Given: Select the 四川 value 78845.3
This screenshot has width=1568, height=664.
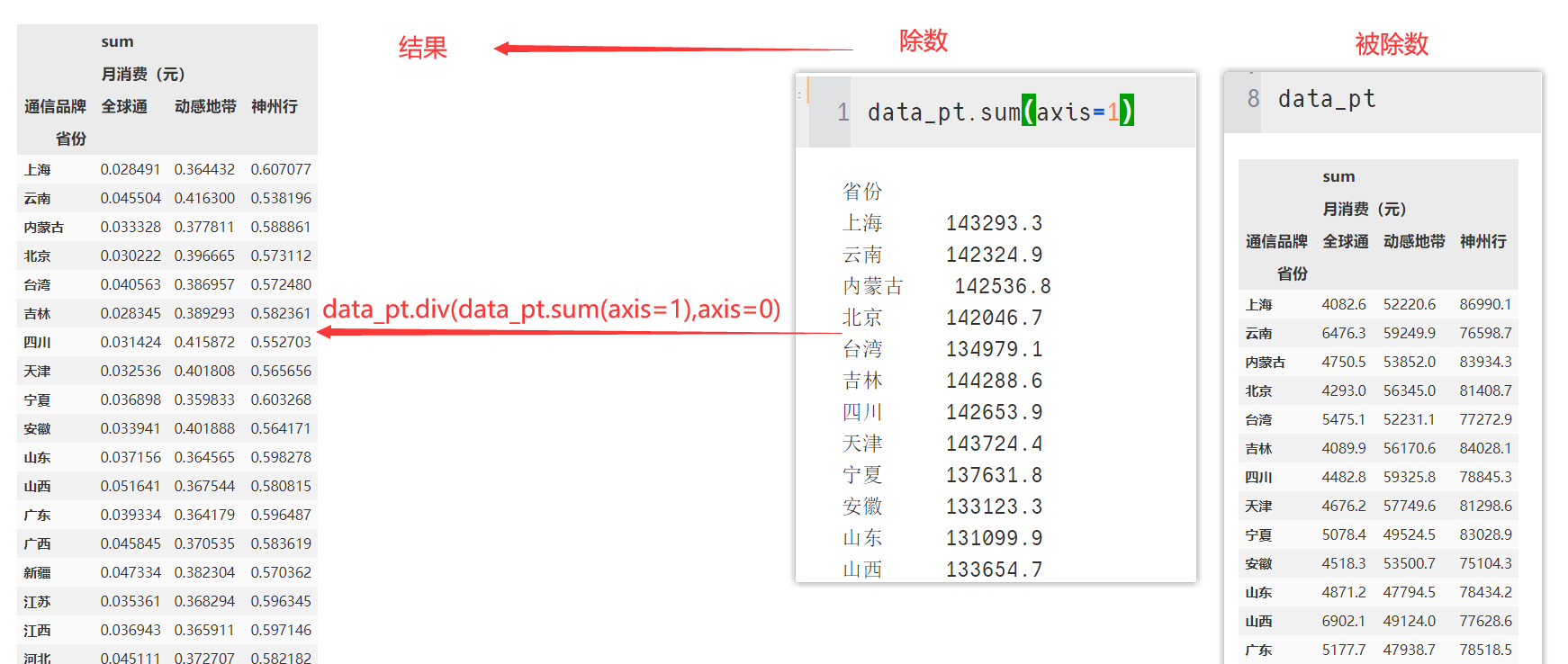Looking at the screenshot, I should (1486, 477).
